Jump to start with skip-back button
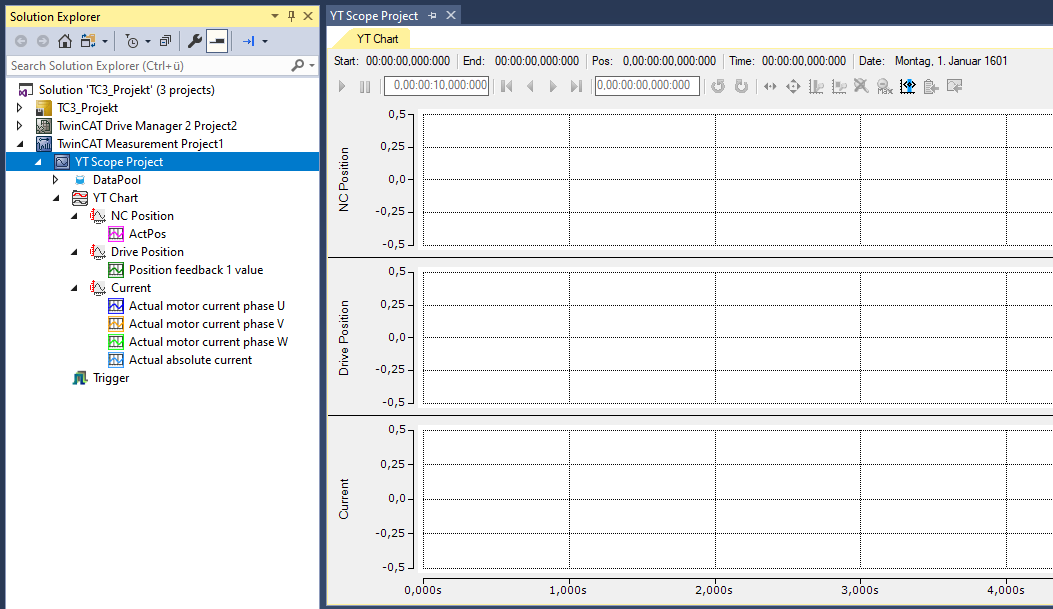The image size is (1053, 609). pyautogui.click(x=507, y=86)
